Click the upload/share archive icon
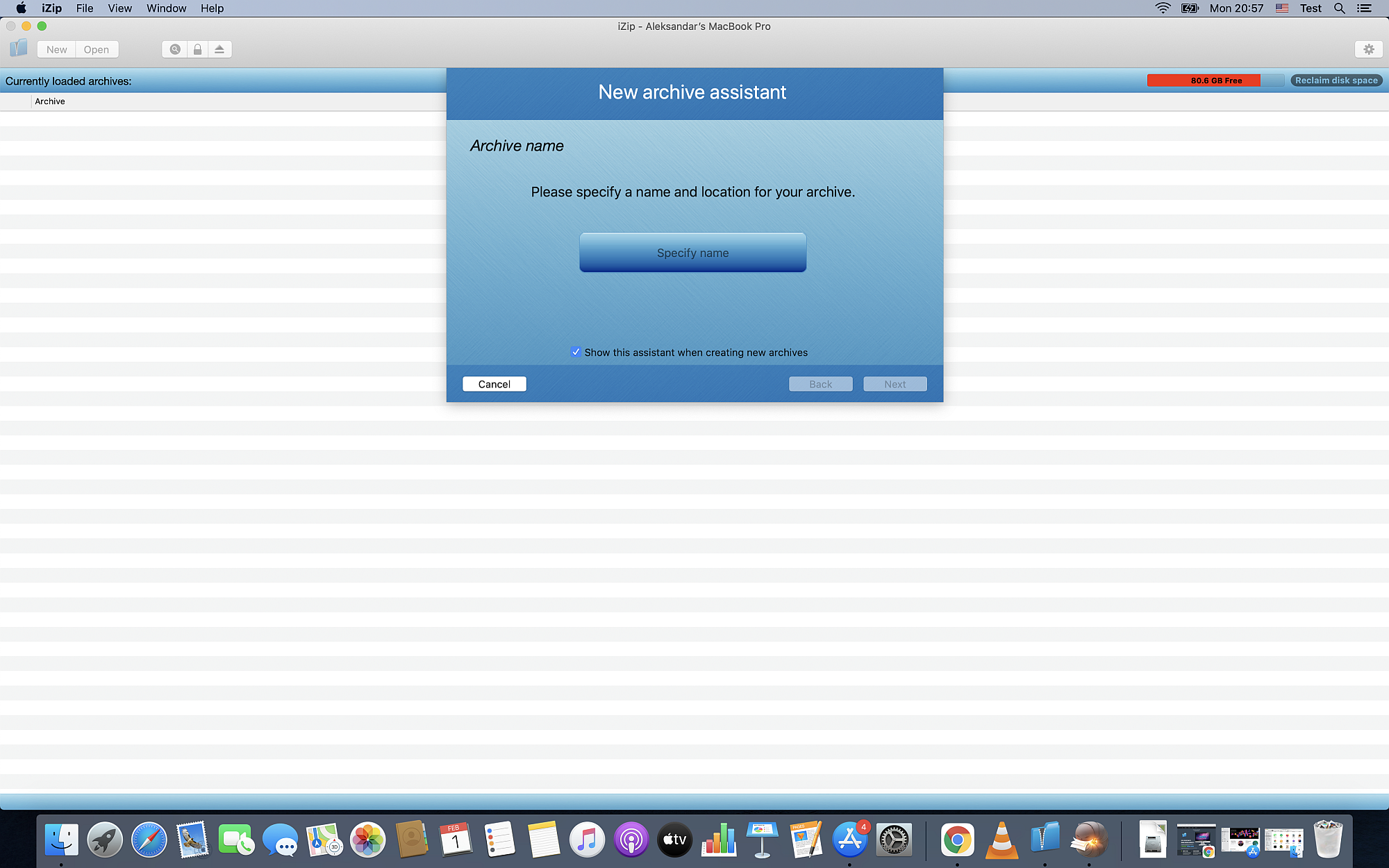 tap(219, 49)
